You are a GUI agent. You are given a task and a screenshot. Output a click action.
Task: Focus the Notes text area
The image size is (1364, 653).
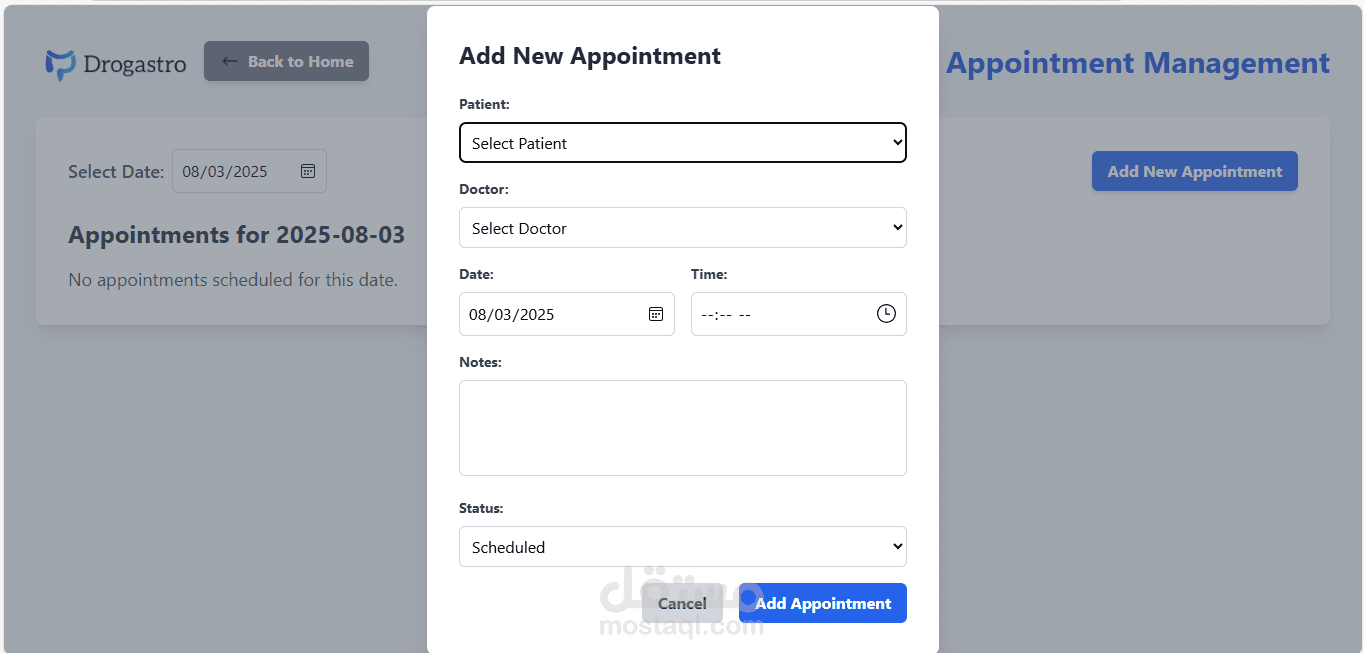(x=683, y=428)
